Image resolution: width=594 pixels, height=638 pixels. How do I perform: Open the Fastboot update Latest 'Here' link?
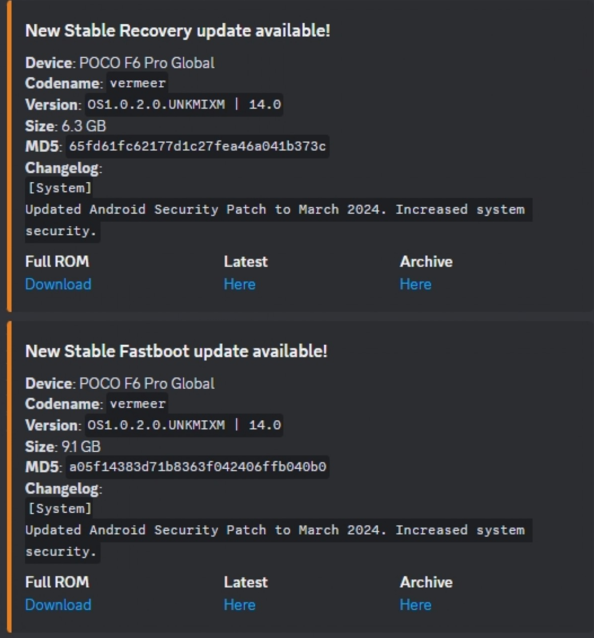pos(240,605)
